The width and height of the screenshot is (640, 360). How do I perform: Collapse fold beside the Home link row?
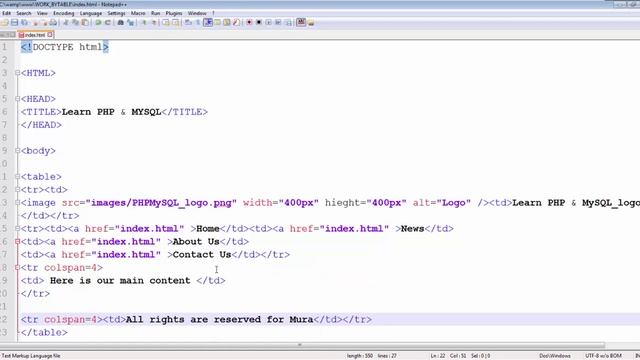(x=17, y=229)
